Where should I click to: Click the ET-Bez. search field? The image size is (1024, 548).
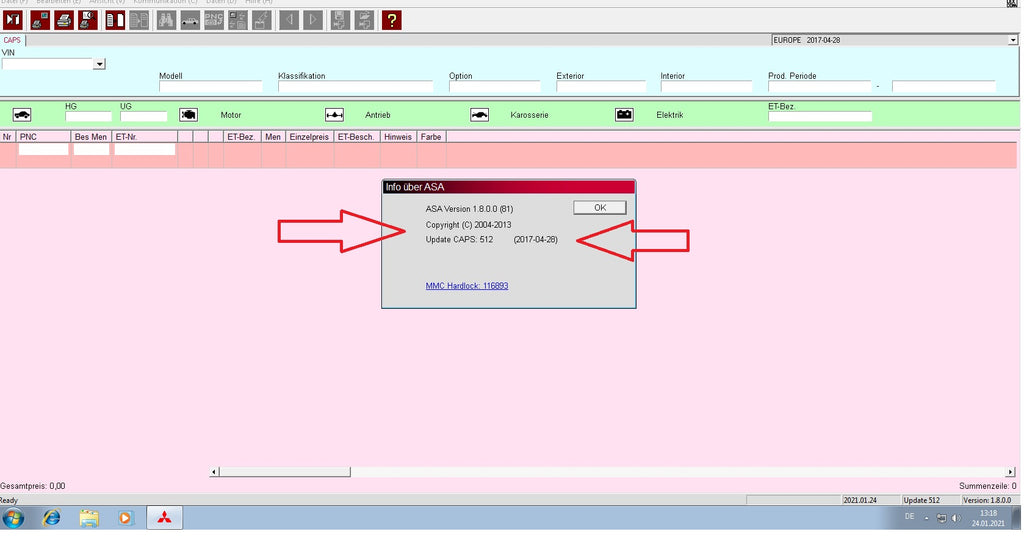click(819, 116)
